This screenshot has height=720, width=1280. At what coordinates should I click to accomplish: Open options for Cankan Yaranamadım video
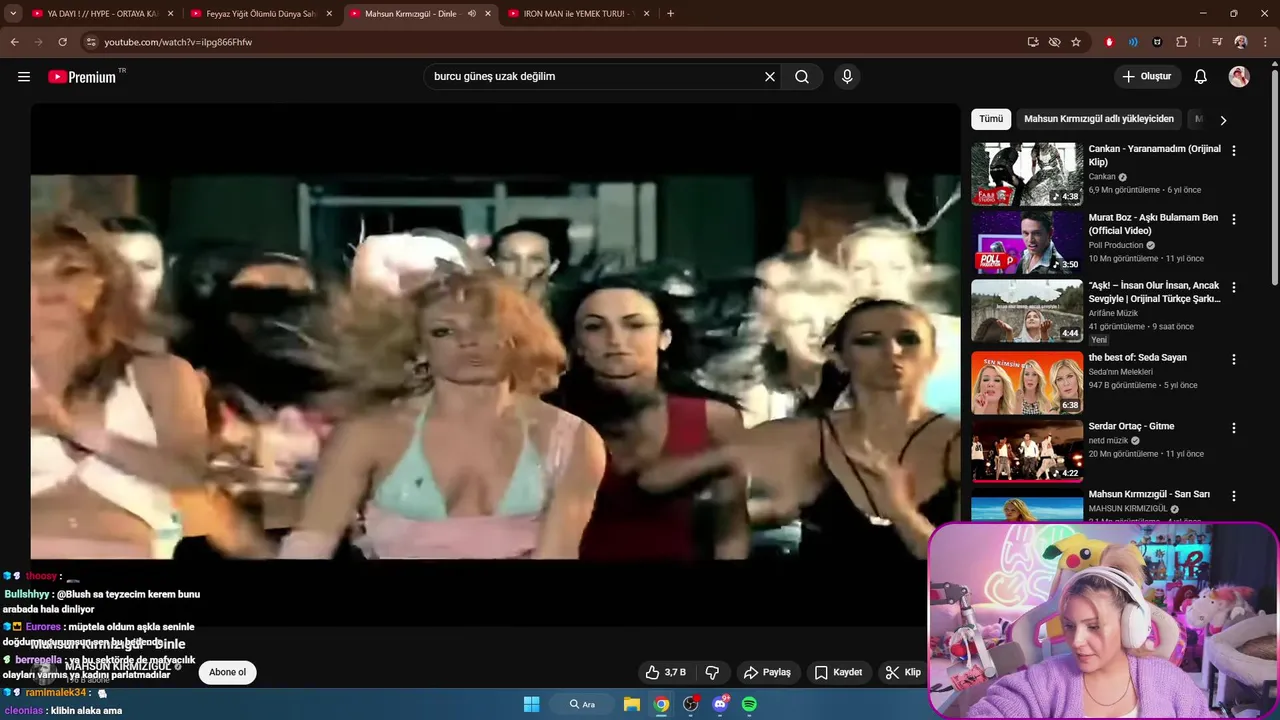1234,151
